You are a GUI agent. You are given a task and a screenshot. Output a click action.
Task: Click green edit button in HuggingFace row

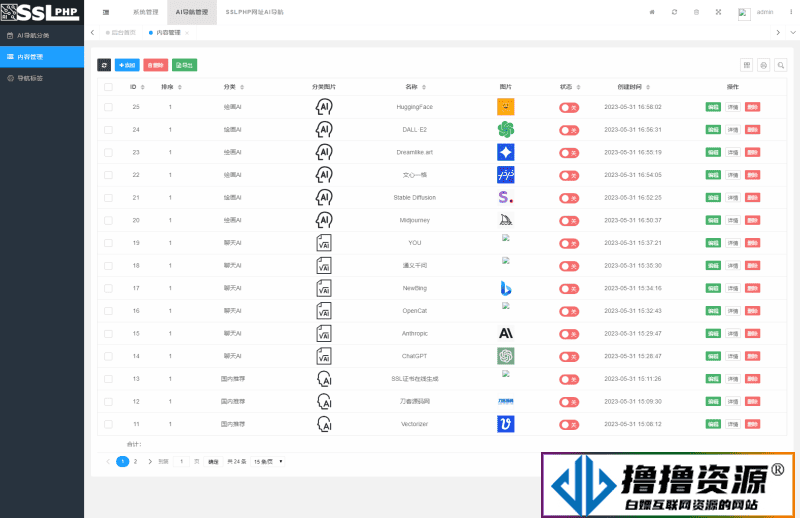[x=713, y=107]
